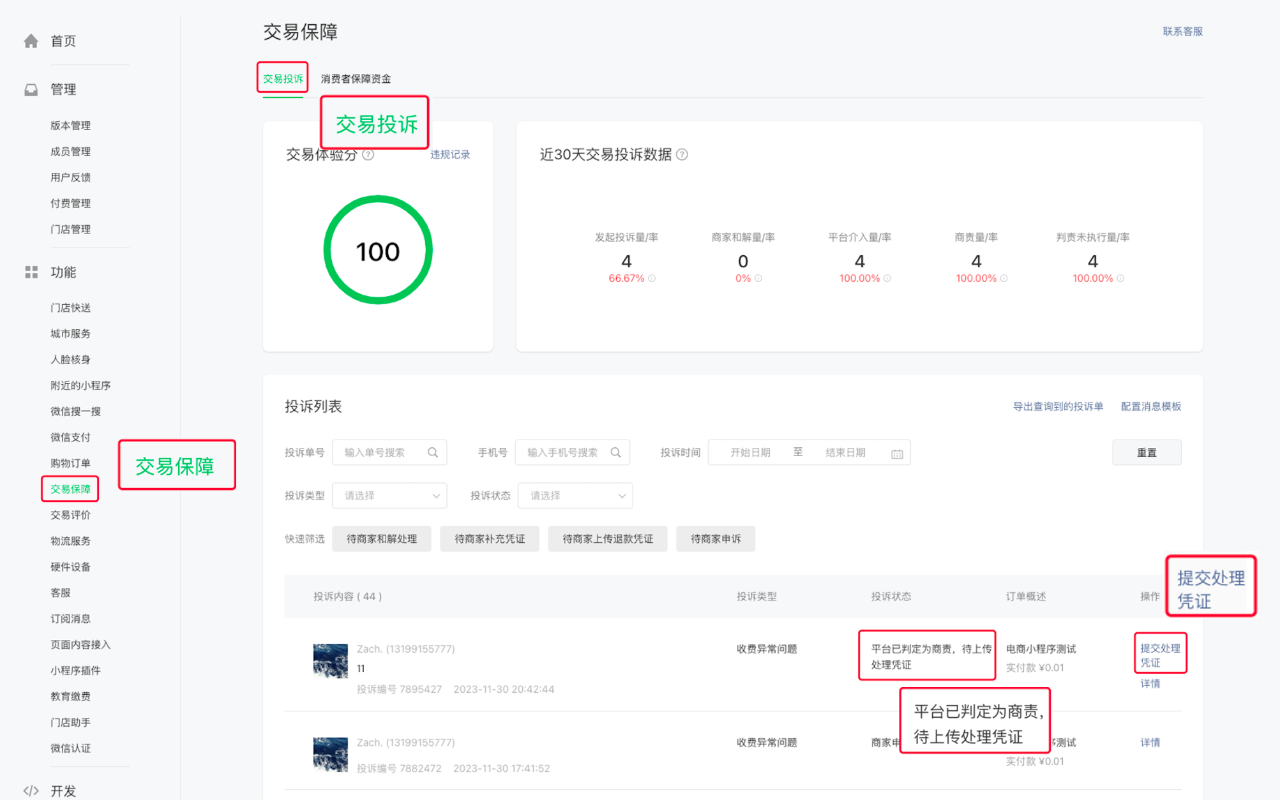
Task: Open 导出查询到的投诉单 link
Action: pyautogui.click(x=1058, y=407)
